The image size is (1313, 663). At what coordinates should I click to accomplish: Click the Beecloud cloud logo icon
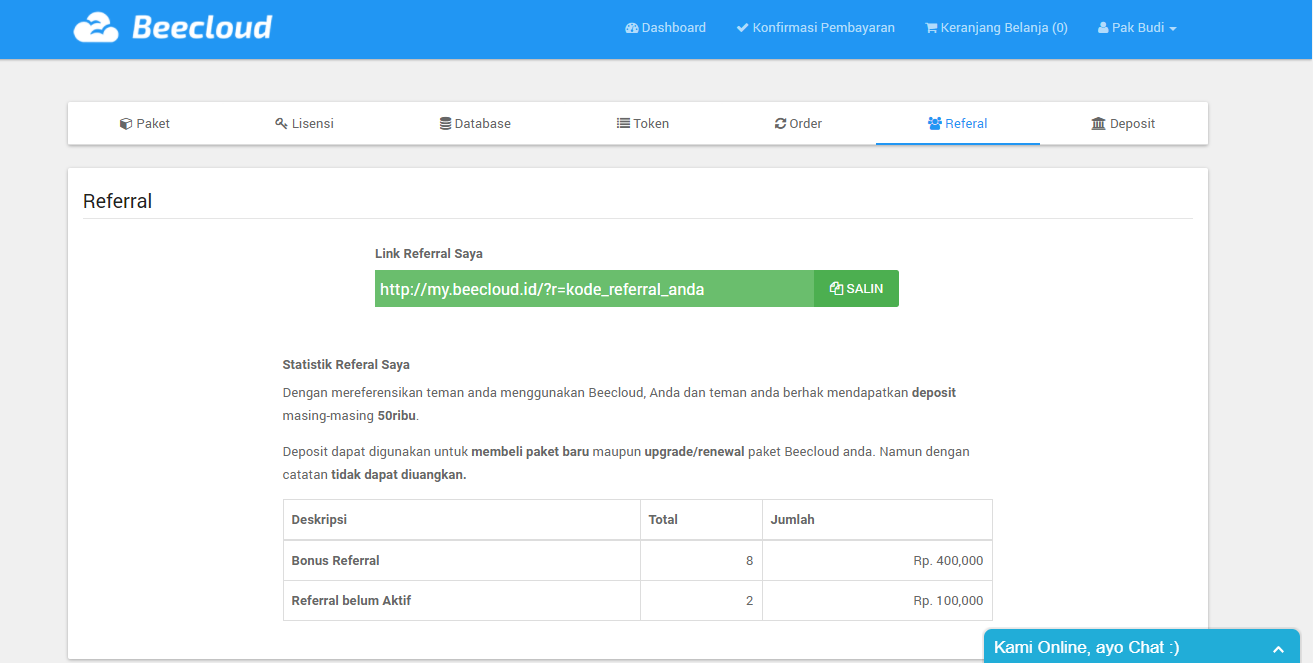pos(96,27)
